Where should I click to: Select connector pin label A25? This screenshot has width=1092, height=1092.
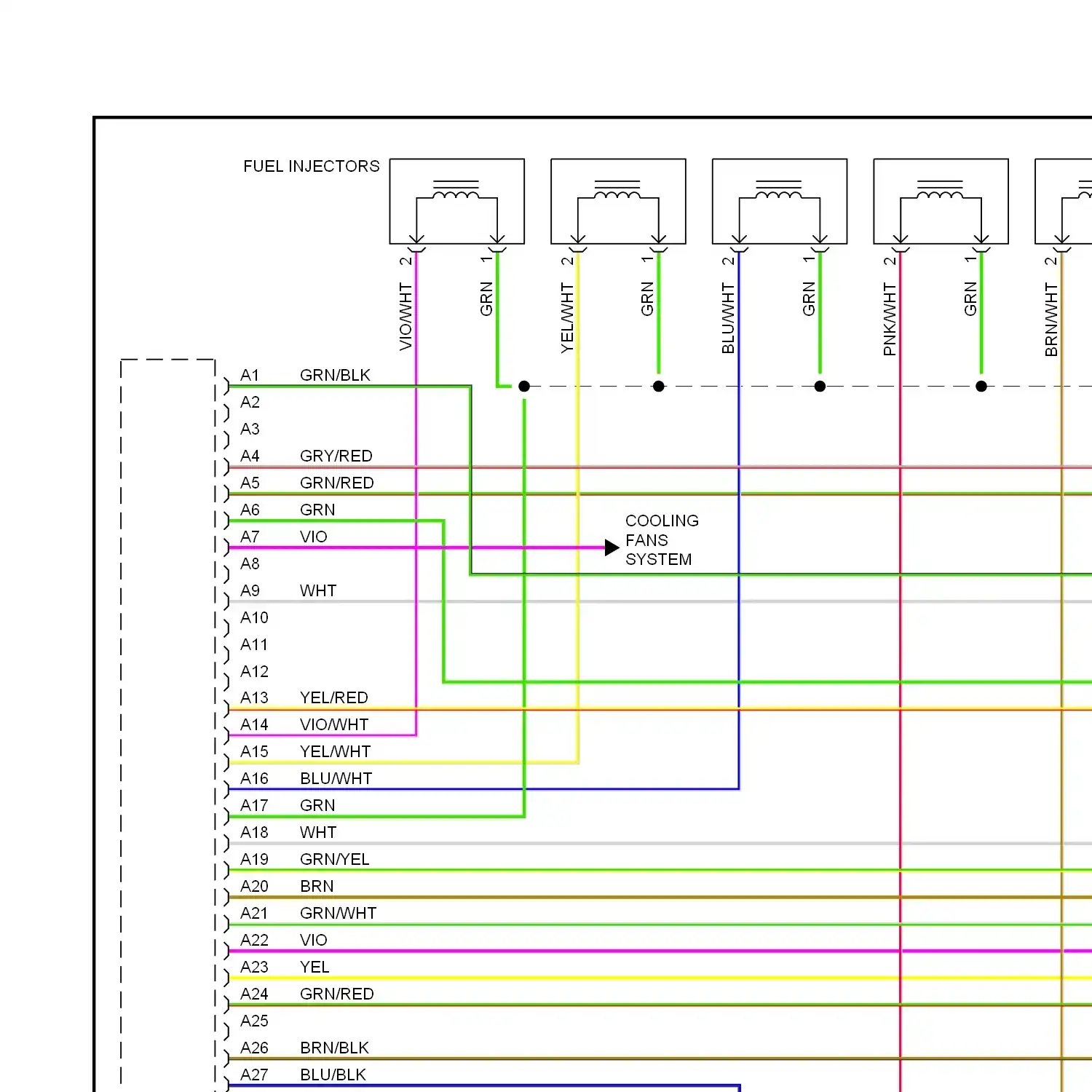(x=254, y=1021)
